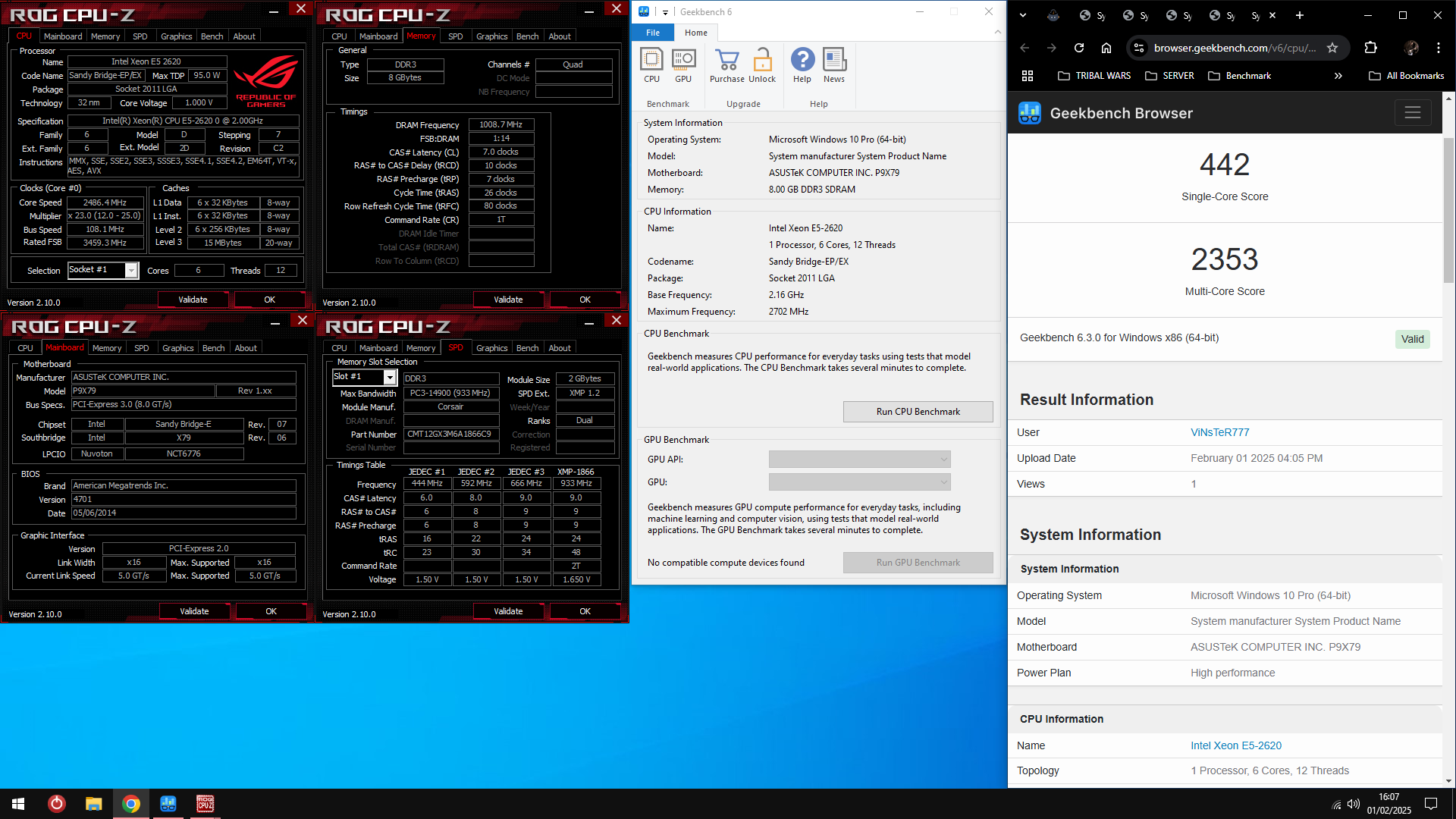Screen dimensions: 1456x819
Task: Open Graphics tab in the Memory CPU-Z window
Action: (x=491, y=36)
